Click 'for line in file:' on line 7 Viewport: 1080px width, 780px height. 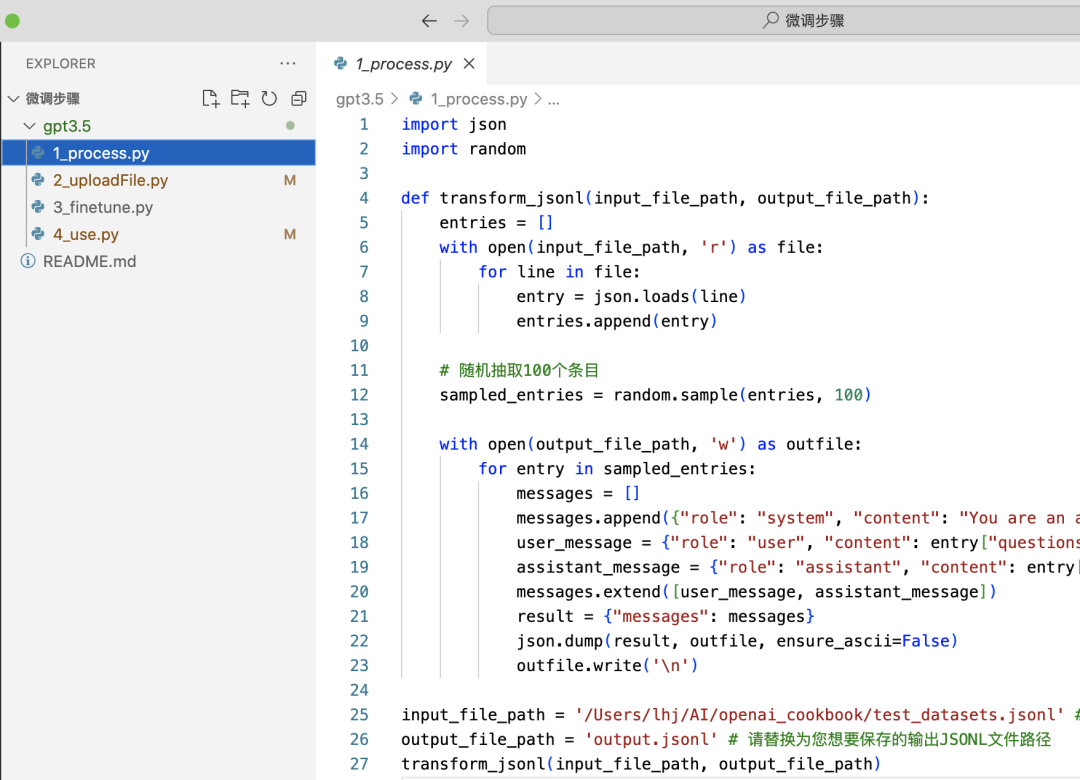pyautogui.click(x=559, y=272)
